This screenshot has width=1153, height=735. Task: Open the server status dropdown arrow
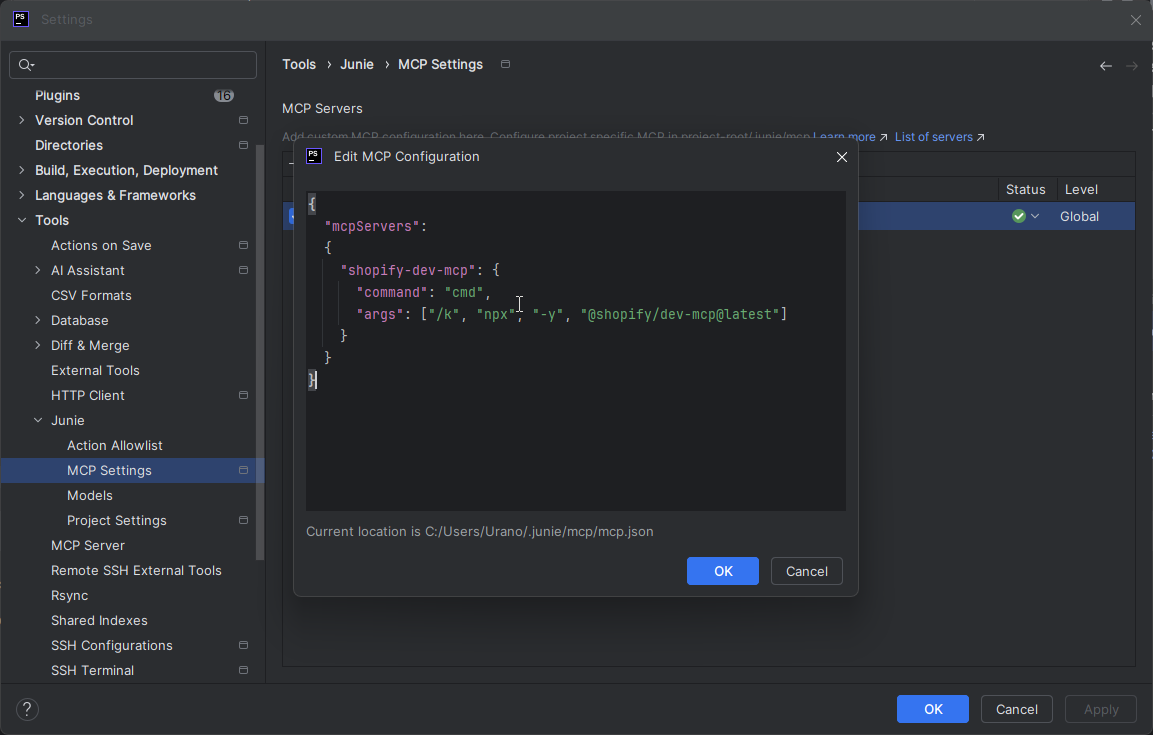point(1035,216)
